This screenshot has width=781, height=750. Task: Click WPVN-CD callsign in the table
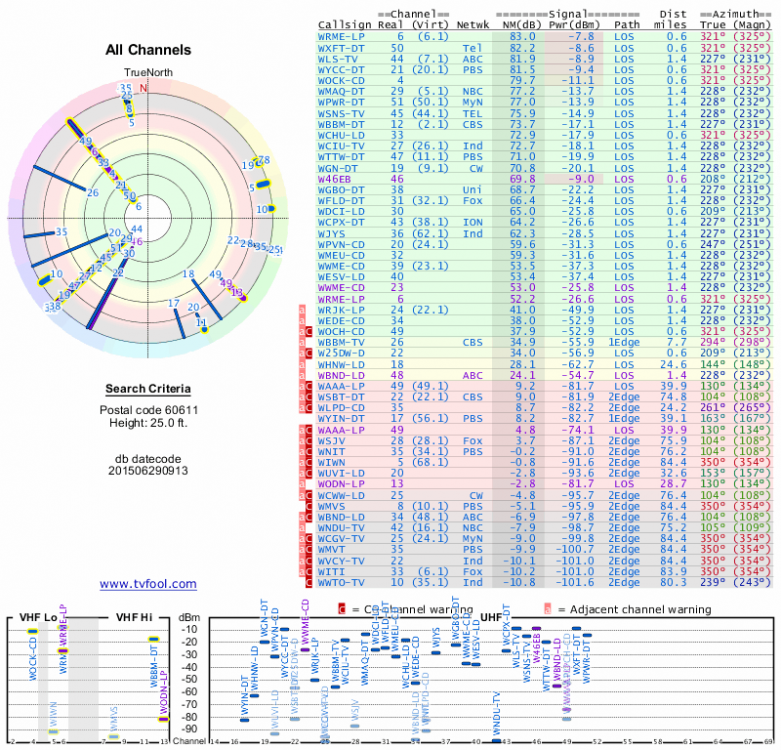click(341, 245)
